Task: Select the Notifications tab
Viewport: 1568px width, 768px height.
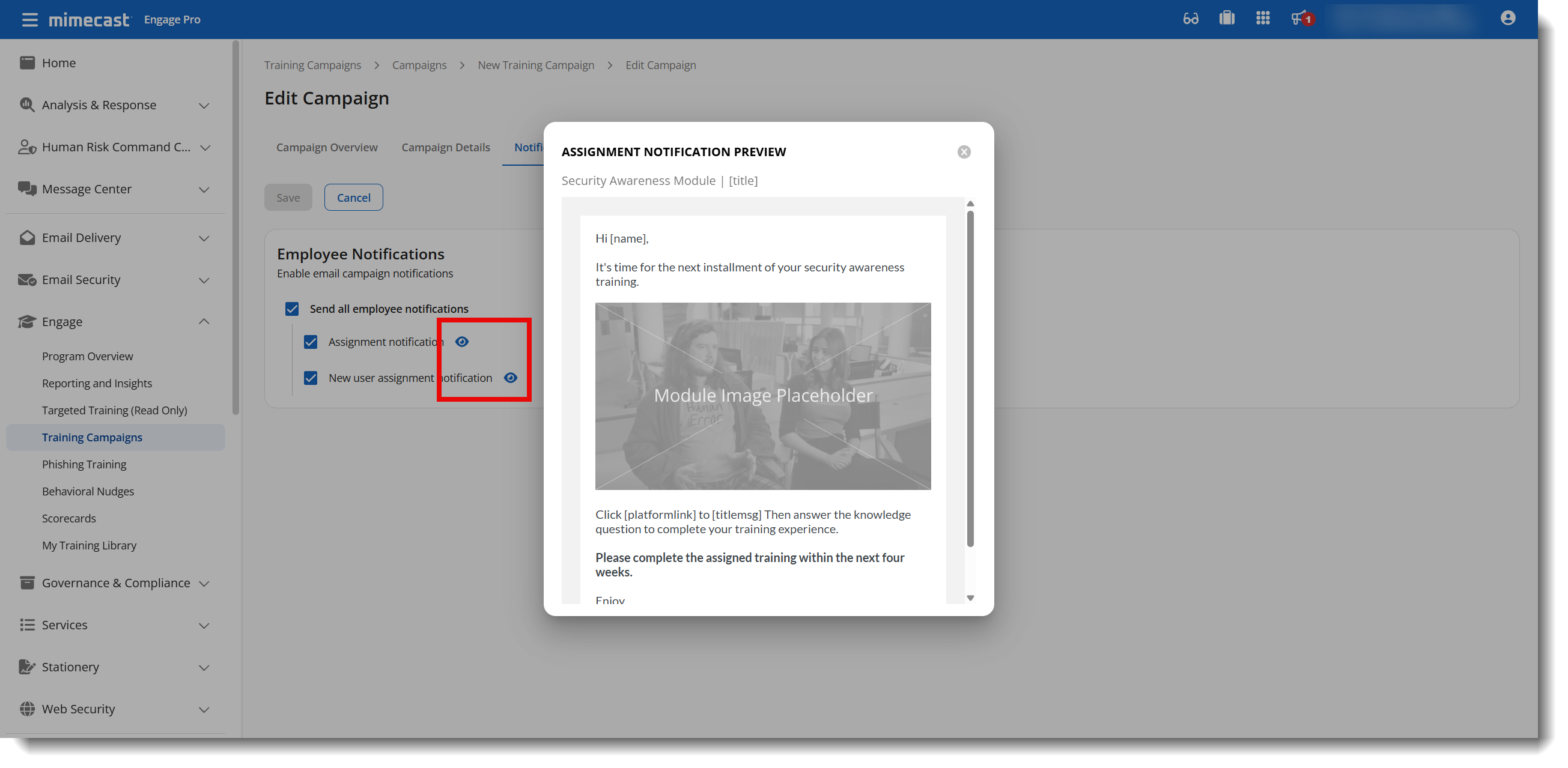Action: [528, 147]
